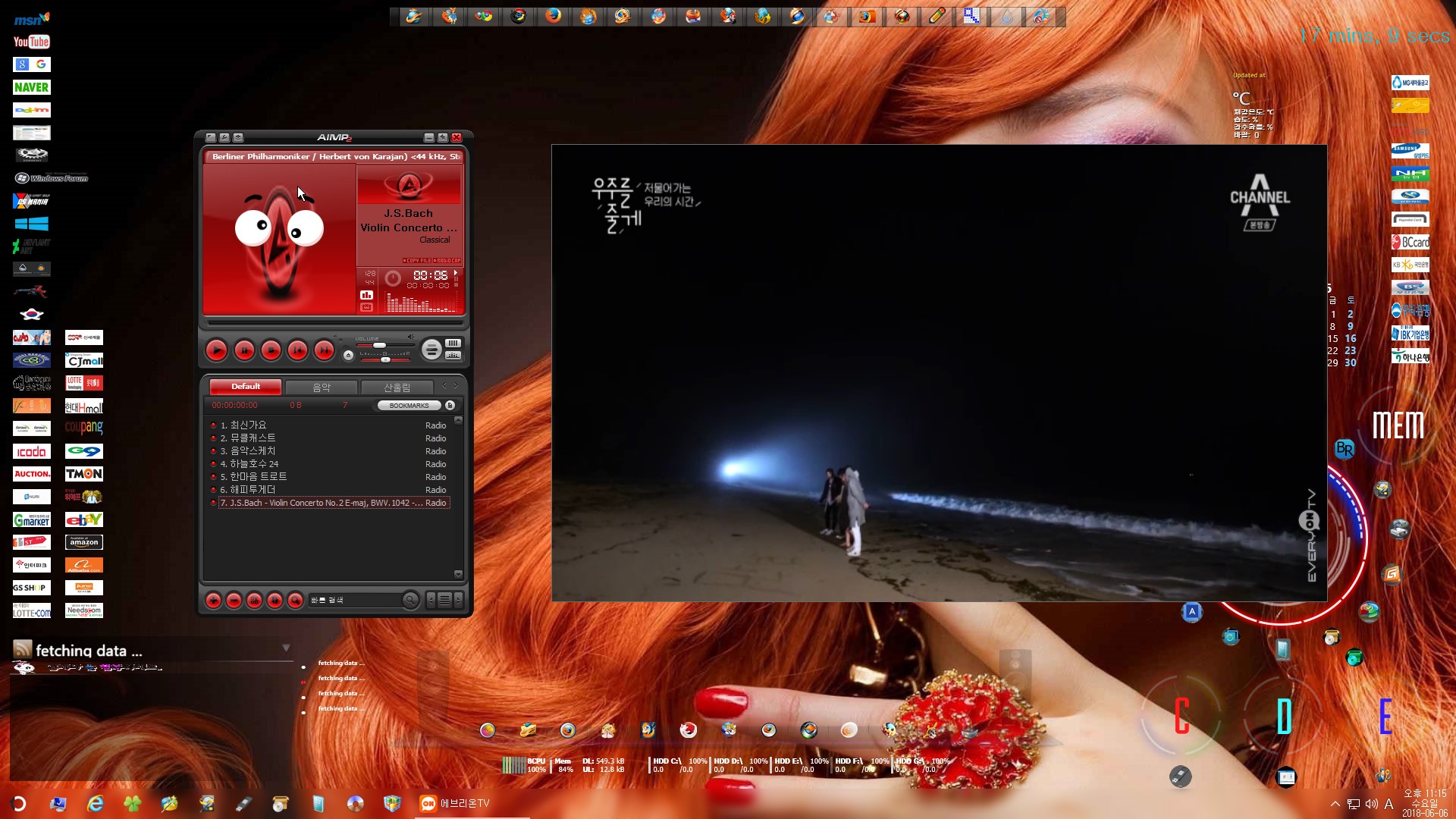Open the YouTube desktop shortcut

click(x=32, y=42)
